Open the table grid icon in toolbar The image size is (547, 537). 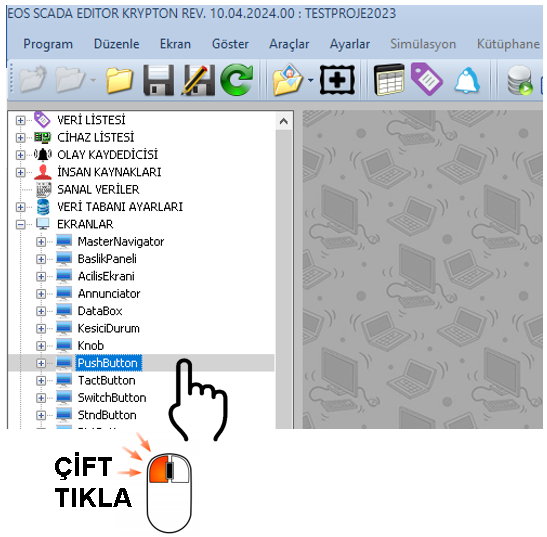point(389,80)
